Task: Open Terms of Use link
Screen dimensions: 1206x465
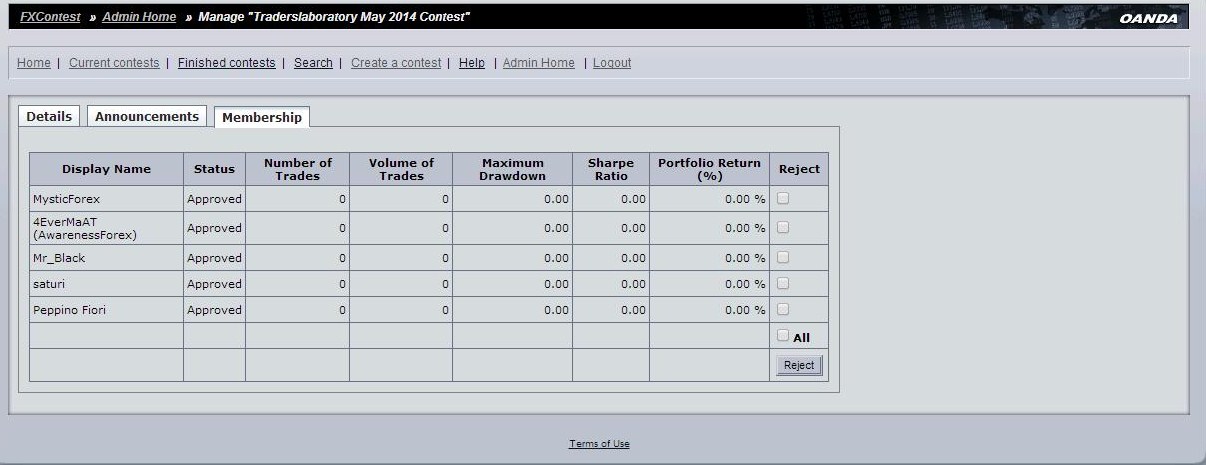Action: click(599, 444)
